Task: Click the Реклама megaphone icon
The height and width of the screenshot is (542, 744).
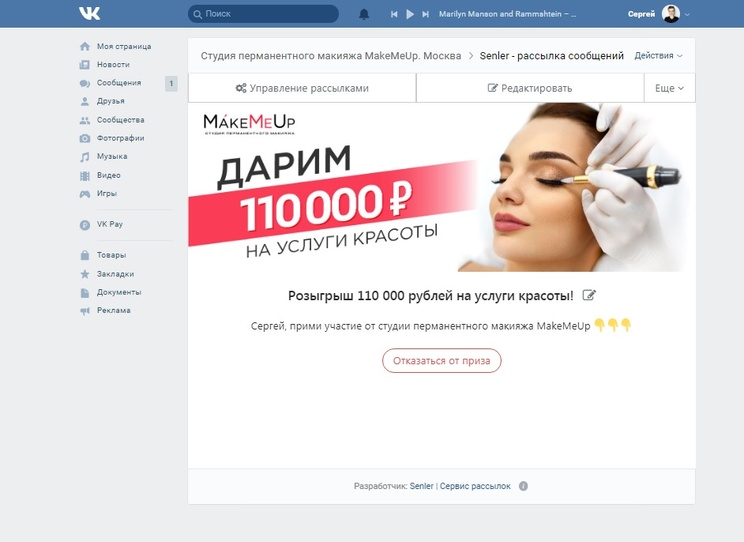Action: pos(85,311)
